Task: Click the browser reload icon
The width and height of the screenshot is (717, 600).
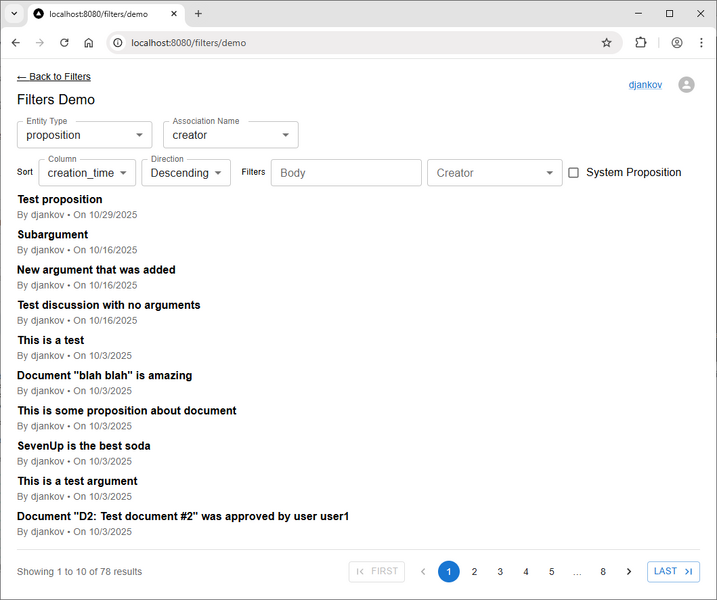Action: [x=64, y=43]
